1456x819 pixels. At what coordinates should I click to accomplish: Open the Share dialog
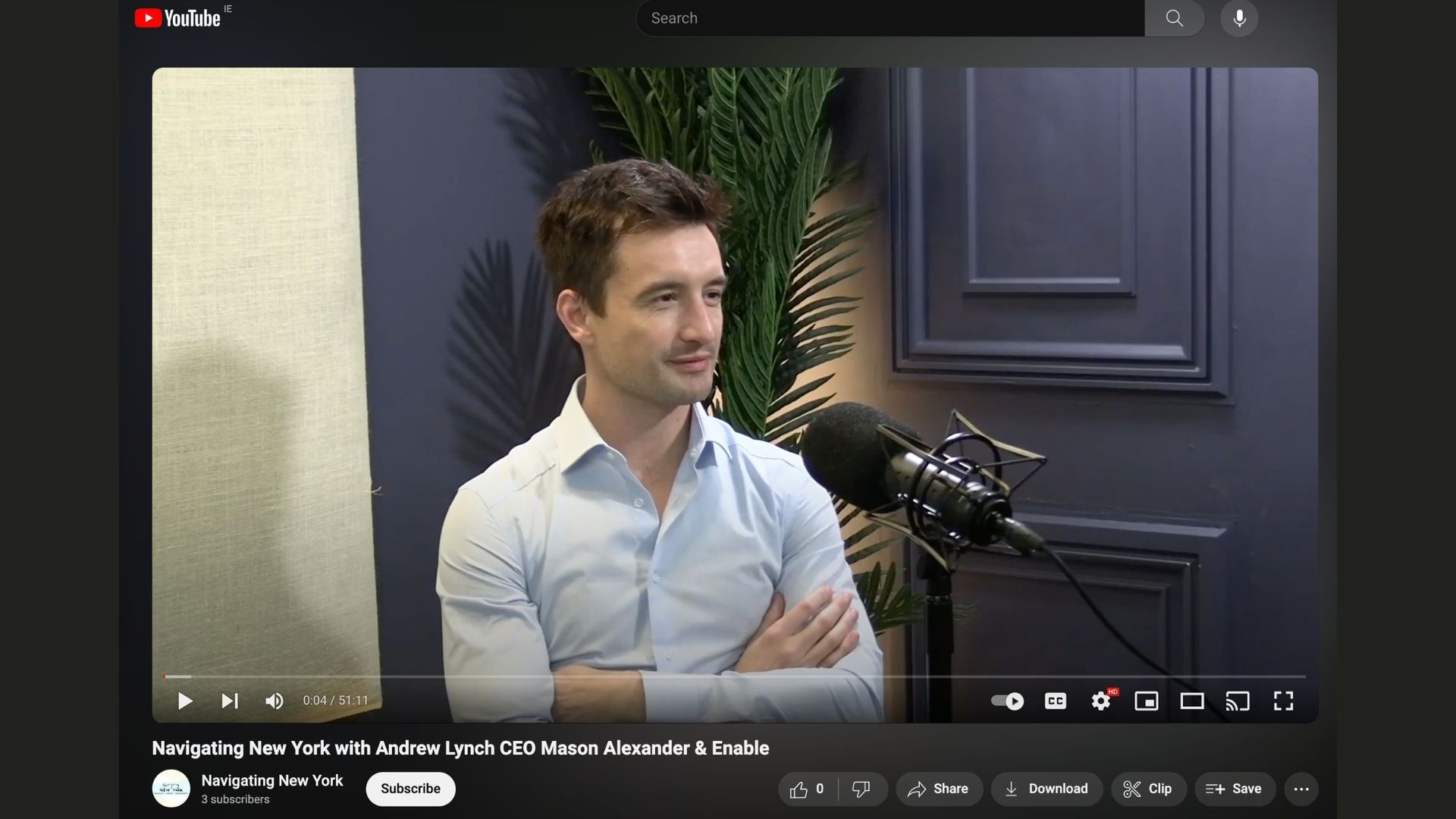(x=938, y=789)
